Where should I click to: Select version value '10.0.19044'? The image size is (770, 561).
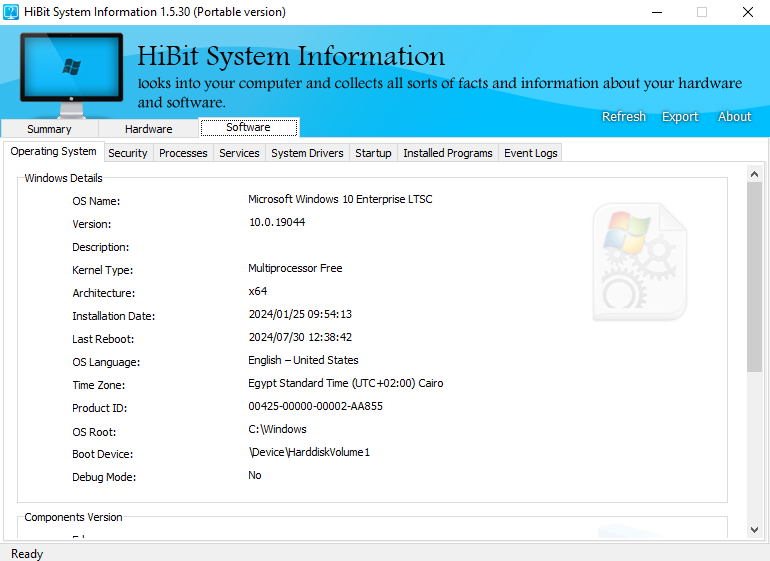[277, 223]
